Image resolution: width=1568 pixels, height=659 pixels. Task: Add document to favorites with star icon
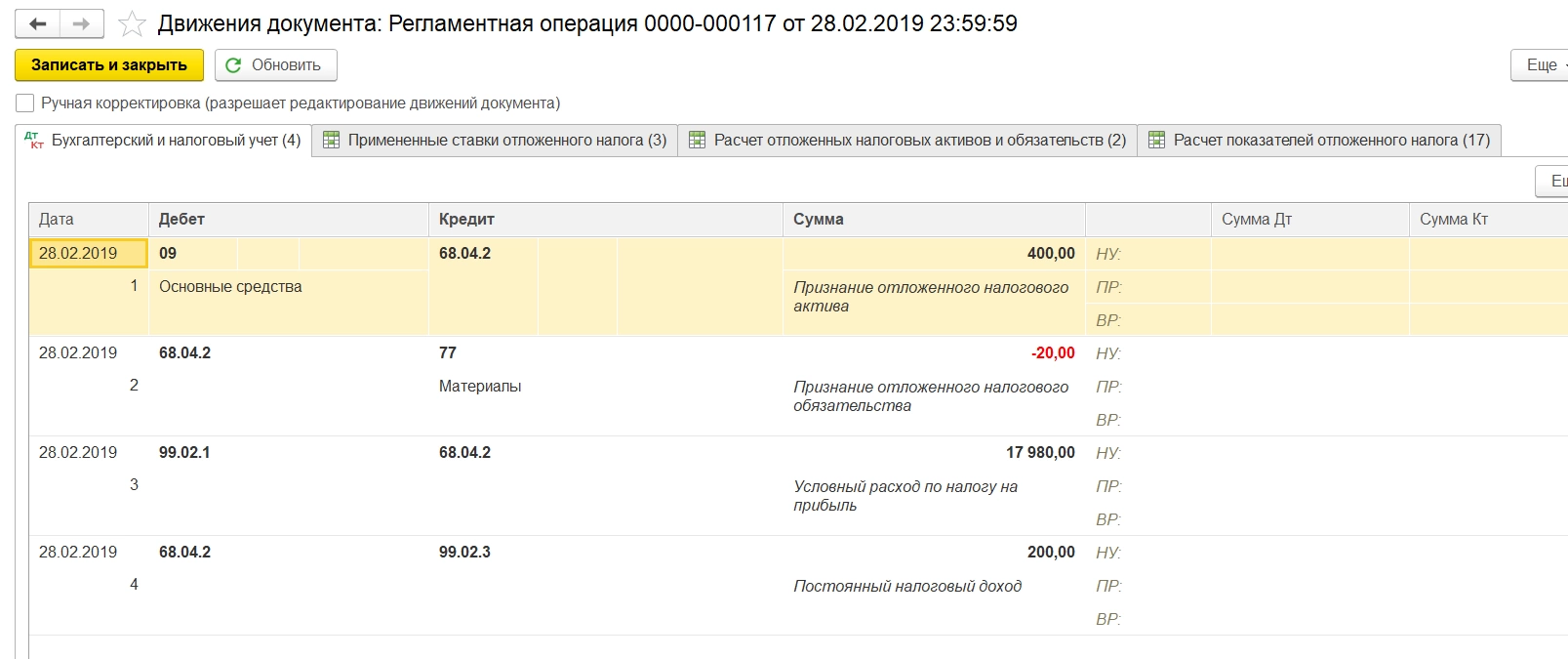click(x=132, y=23)
